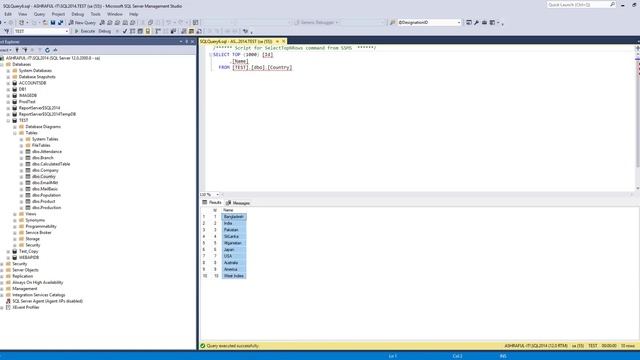Click the Cut toolbar icon

(142, 22)
